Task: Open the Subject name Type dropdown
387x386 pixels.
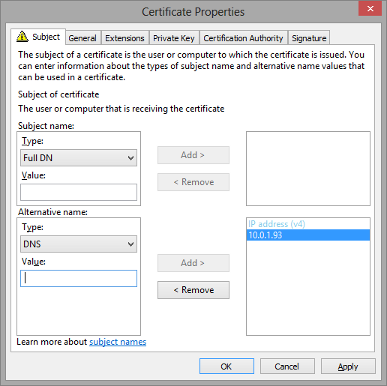Action: point(78,158)
